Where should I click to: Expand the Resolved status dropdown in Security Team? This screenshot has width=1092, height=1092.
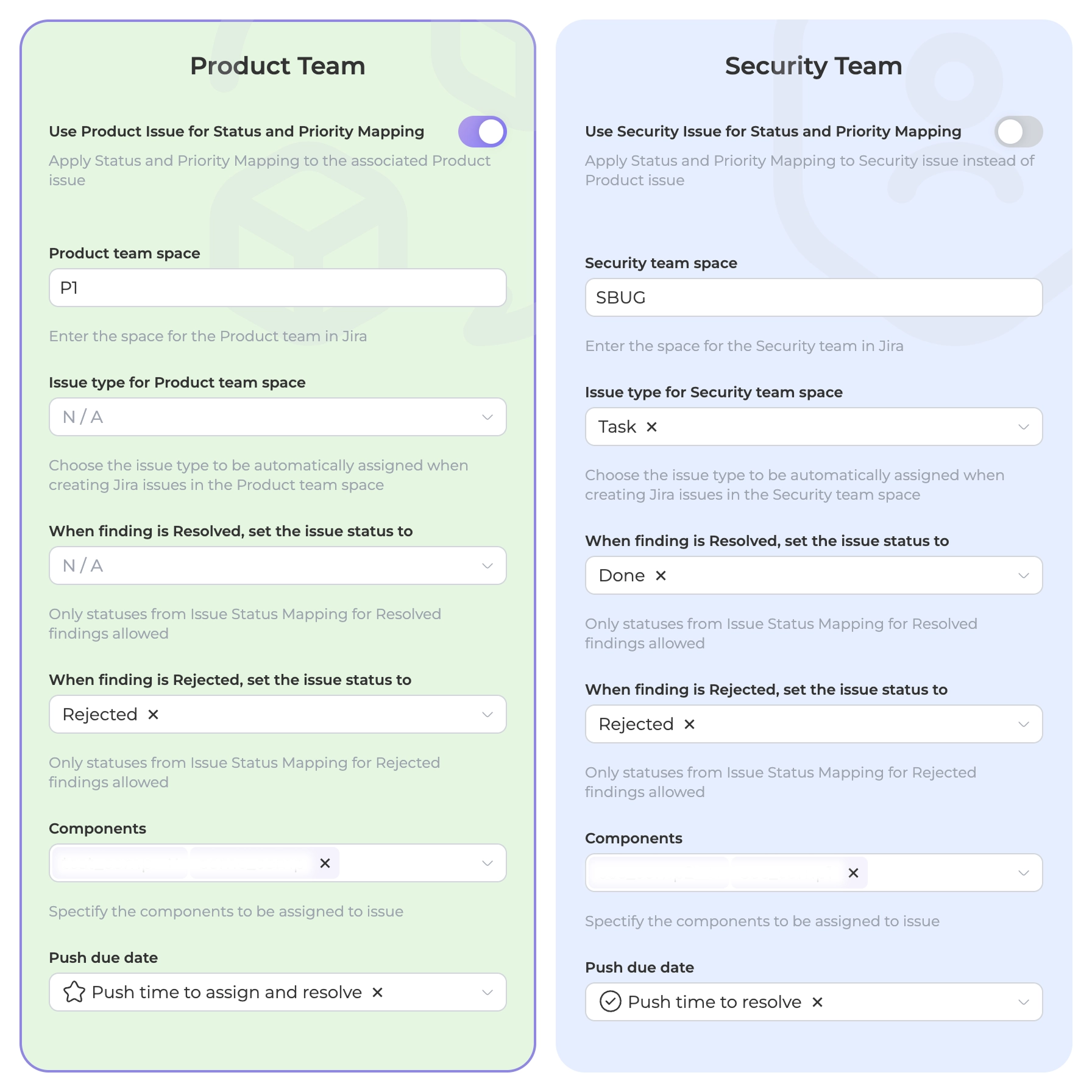tap(1023, 575)
